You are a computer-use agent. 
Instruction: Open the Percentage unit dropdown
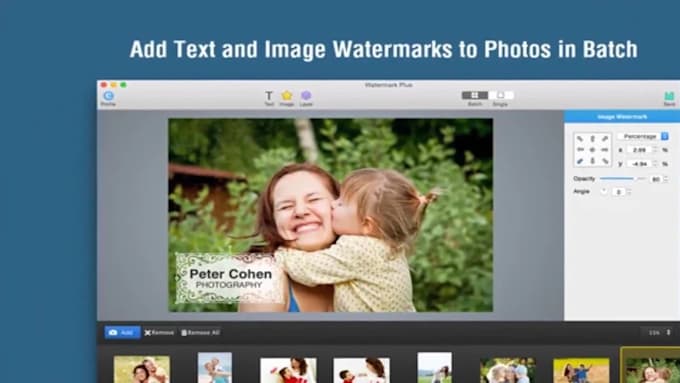643,137
